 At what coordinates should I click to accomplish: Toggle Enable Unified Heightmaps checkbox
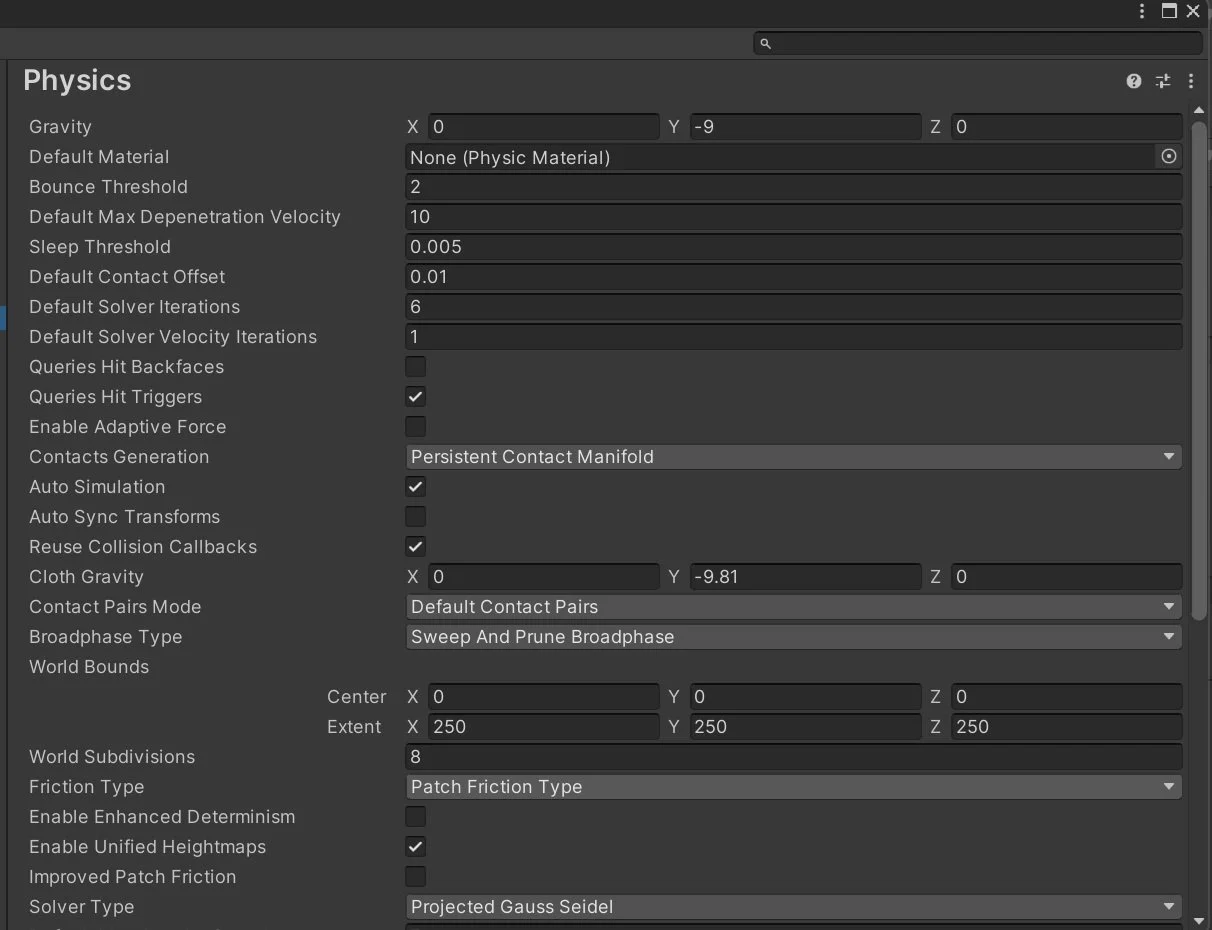[415, 846]
